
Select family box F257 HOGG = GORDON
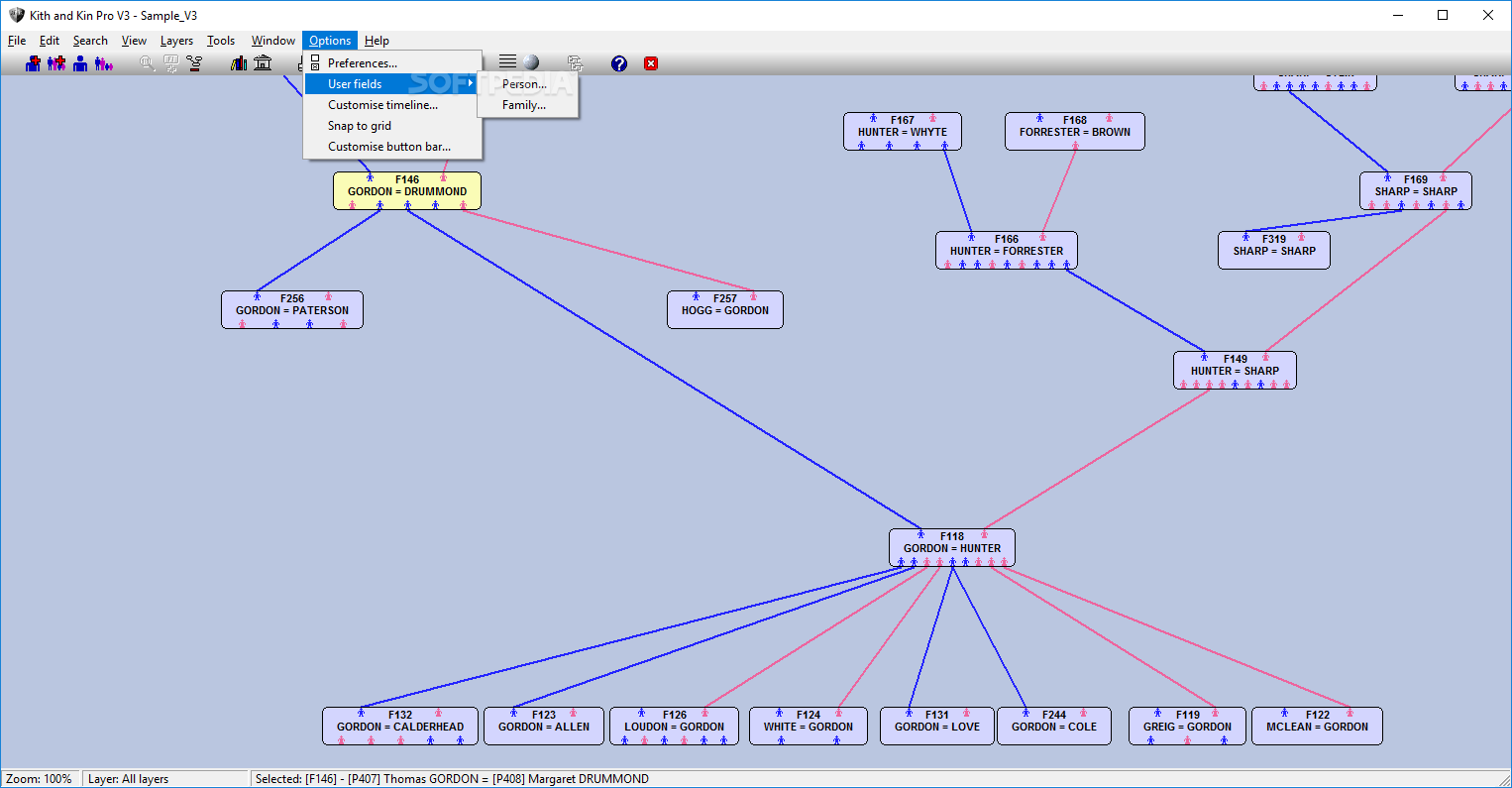(x=725, y=310)
